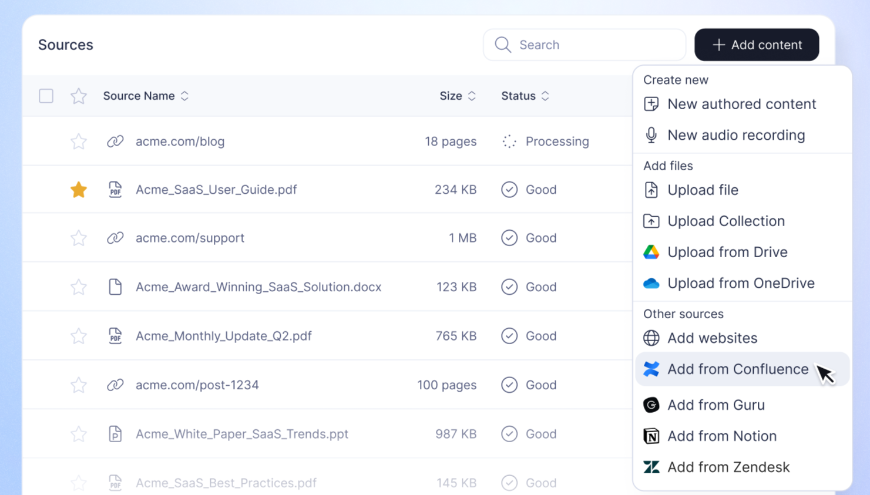Image resolution: width=870 pixels, height=495 pixels.
Task: Click the Good checkmark icon for Acme_SaaS_User_Guide.pdf
Action: (x=509, y=190)
